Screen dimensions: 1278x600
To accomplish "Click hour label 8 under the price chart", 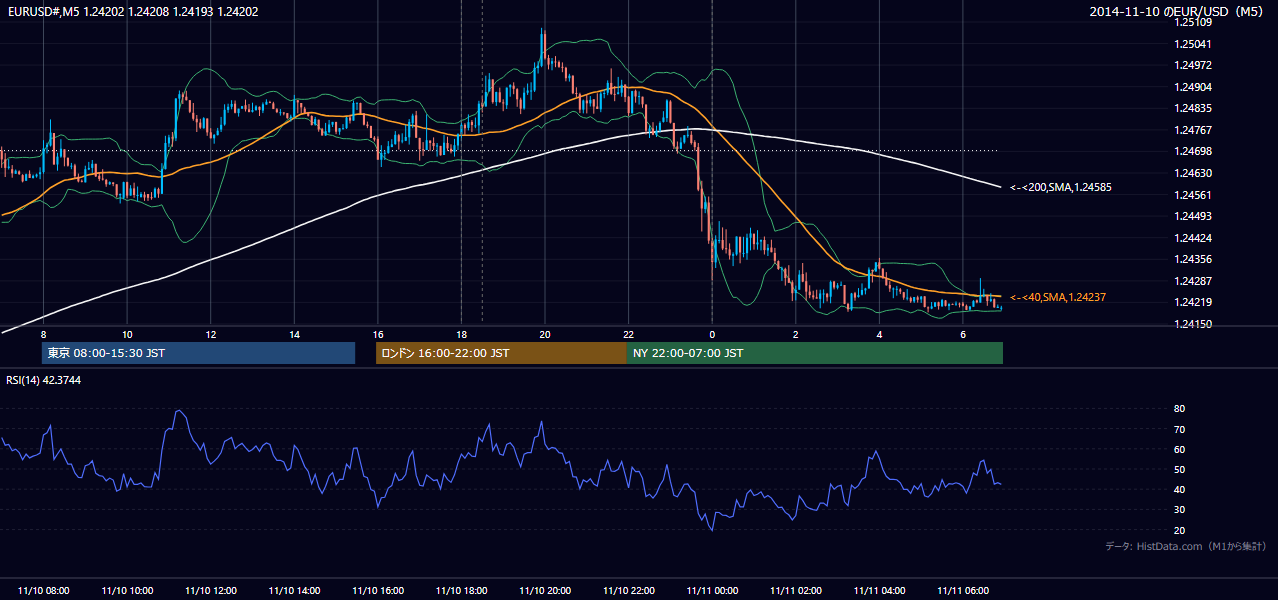I will (x=43, y=334).
